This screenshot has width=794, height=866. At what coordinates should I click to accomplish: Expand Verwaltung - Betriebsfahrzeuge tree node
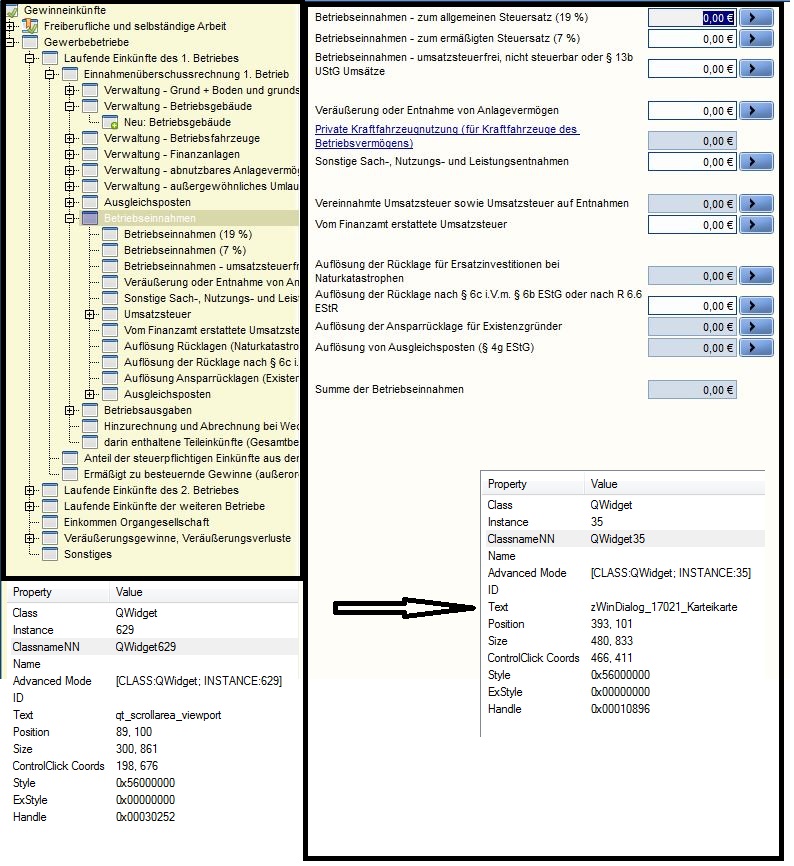70,138
